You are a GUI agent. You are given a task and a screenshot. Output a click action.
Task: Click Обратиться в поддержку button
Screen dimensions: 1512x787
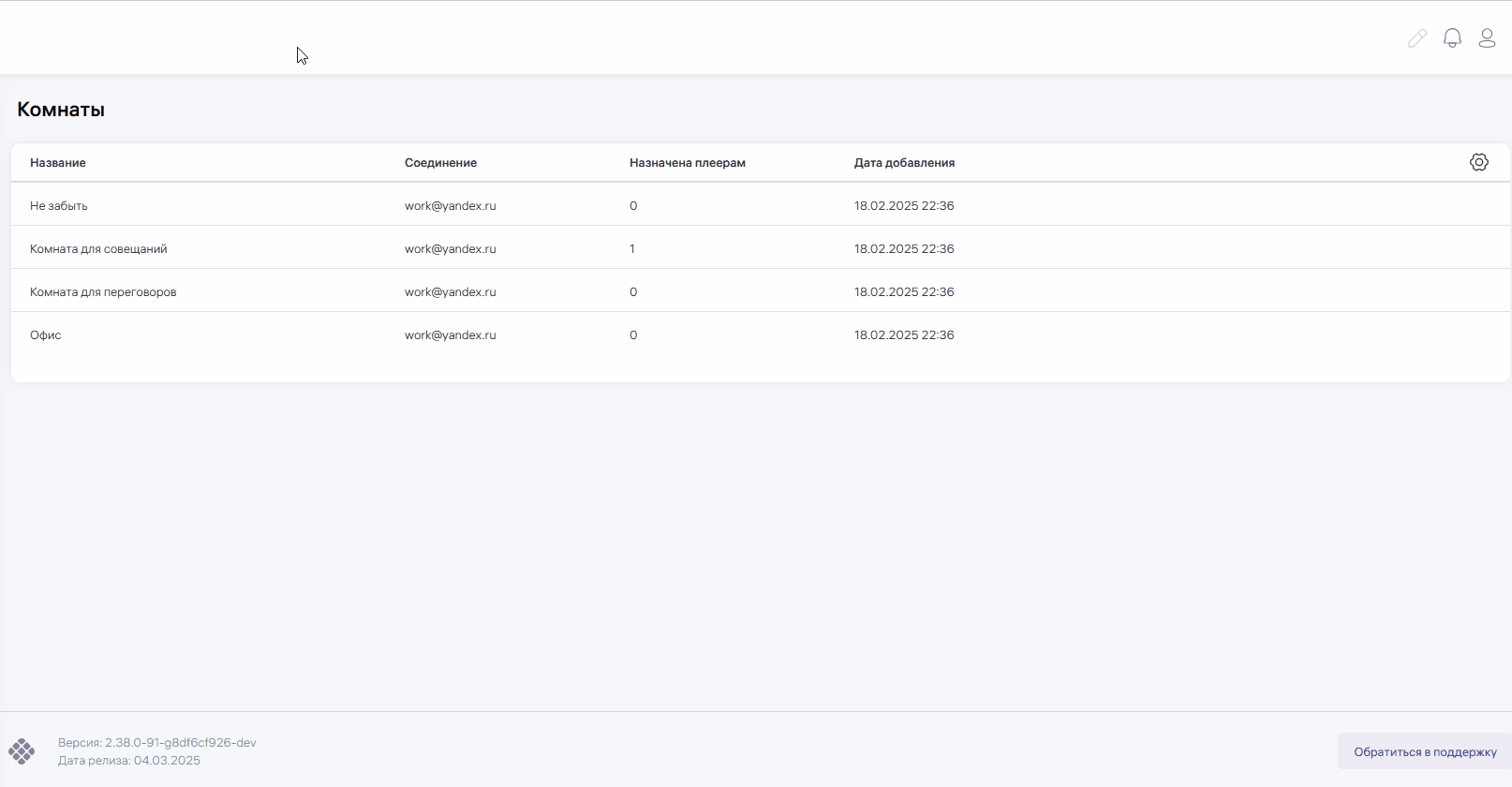point(1424,751)
